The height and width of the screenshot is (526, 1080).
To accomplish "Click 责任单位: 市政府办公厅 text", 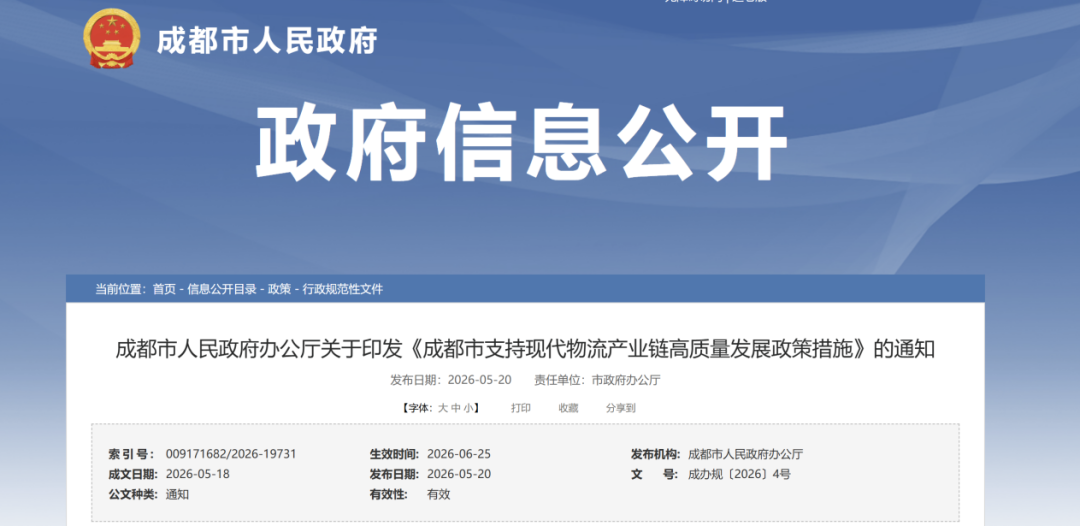I will click(x=597, y=380).
